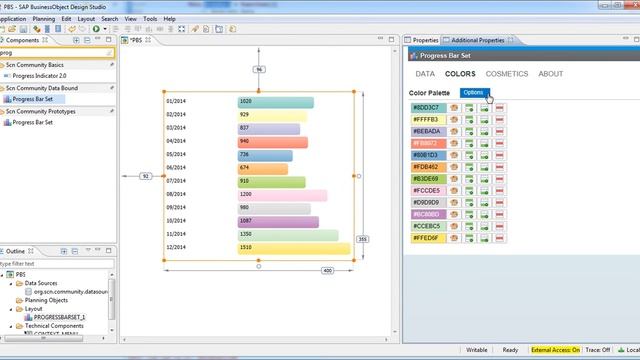The image size is (640, 360).
Task: Expand all with plus icon in Components panel
Action: [76, 40]
